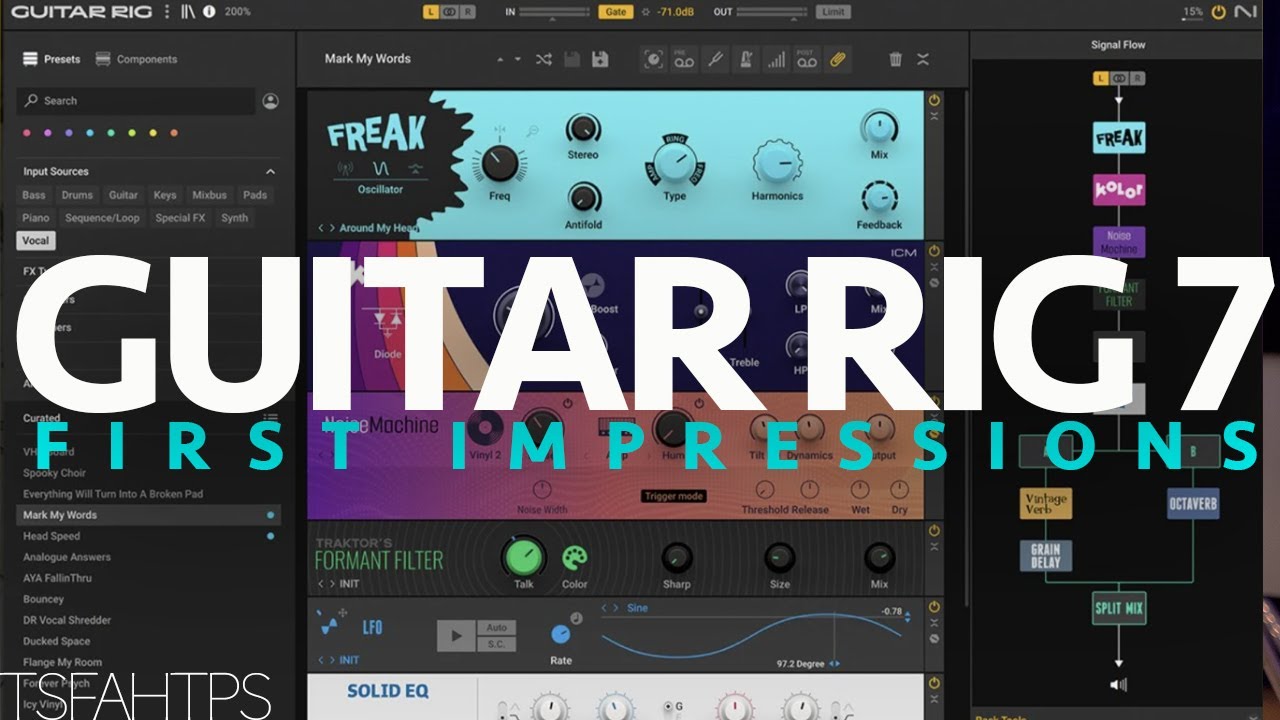1280x720 pixels.
Task: Open the PRE tape deck tool
Action: 684,60
